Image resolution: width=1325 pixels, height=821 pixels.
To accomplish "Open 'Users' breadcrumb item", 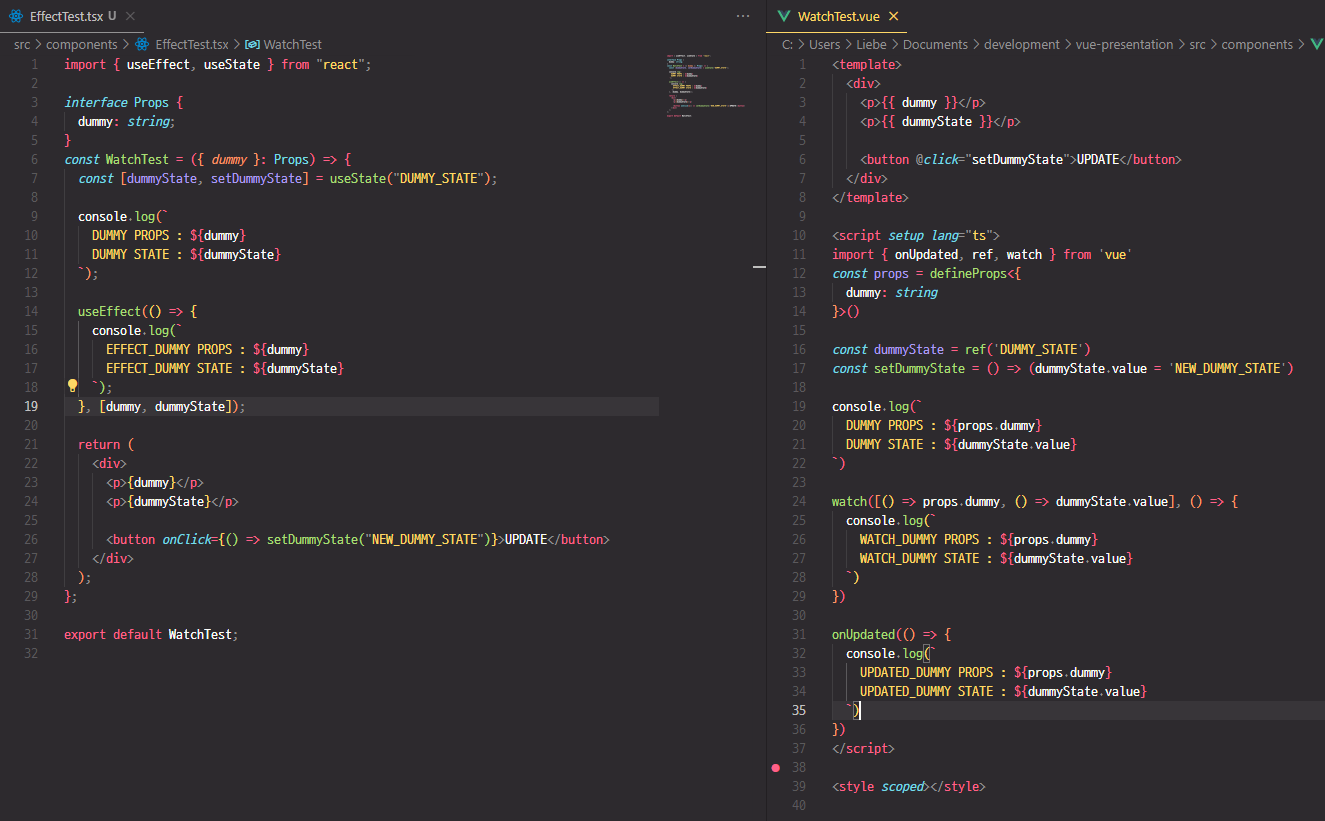I will [x=825, y=44].
